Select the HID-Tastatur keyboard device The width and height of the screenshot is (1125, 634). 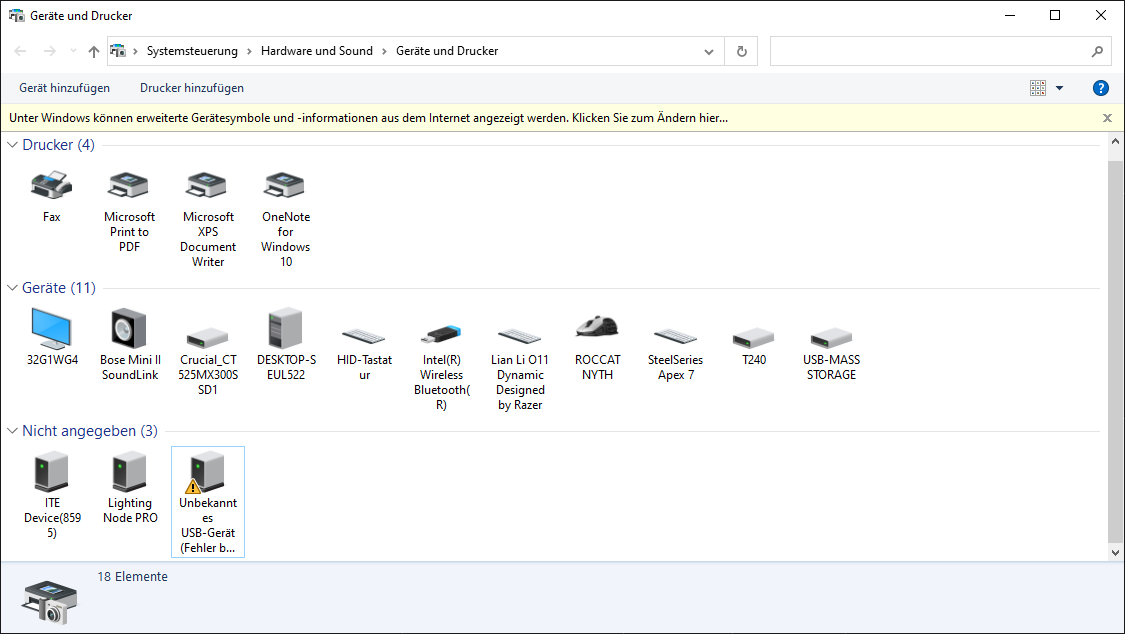pyautogui.click(x=364, y=336)
